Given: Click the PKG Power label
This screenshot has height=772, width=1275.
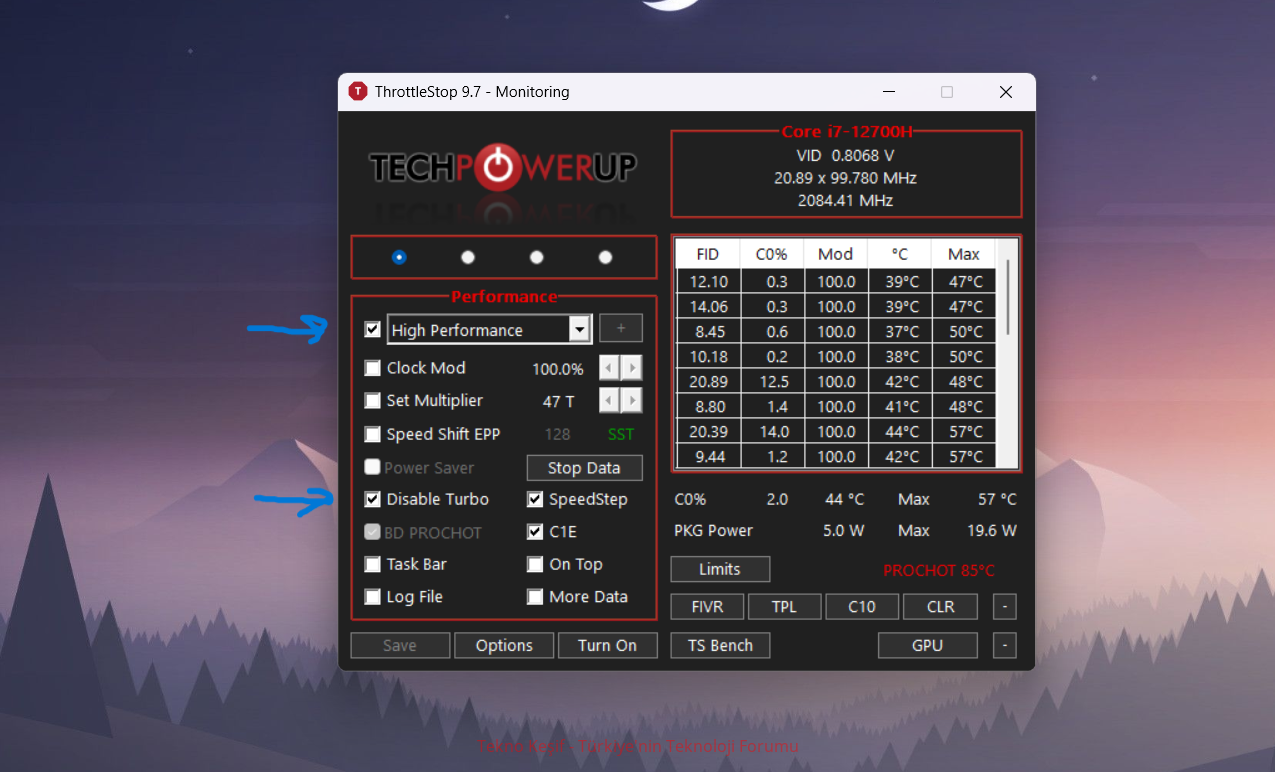Looking at the screenshot, I should (713, 531).
